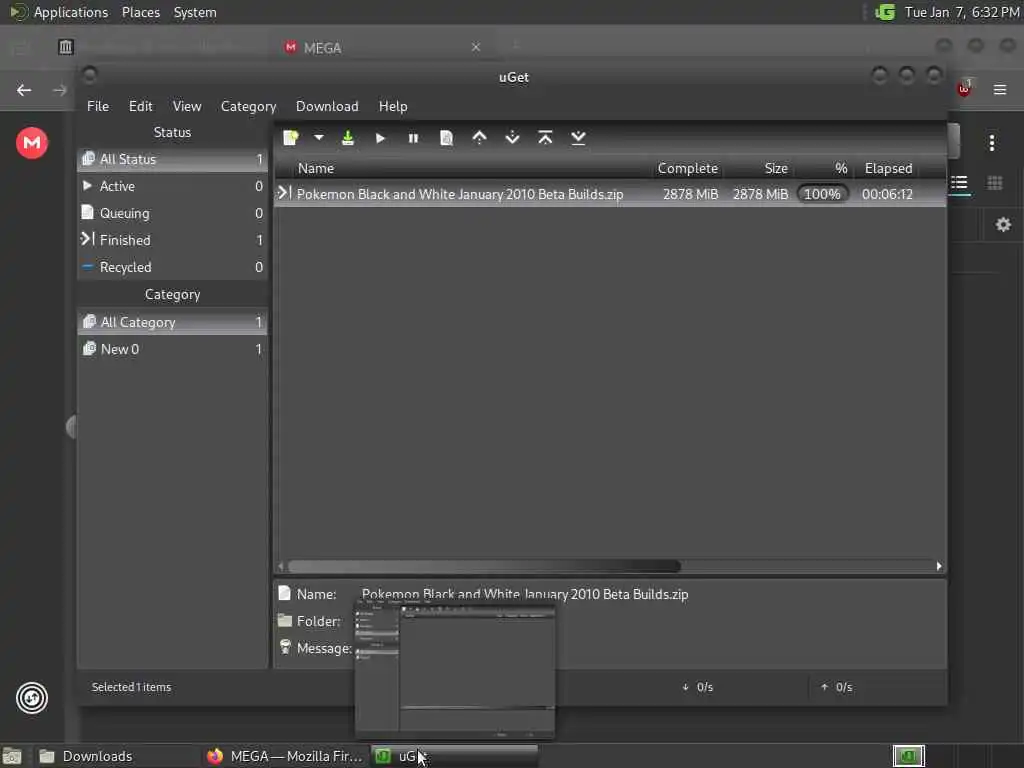
Task: Click the 100% progress bar cell
Action: (822, 194)
